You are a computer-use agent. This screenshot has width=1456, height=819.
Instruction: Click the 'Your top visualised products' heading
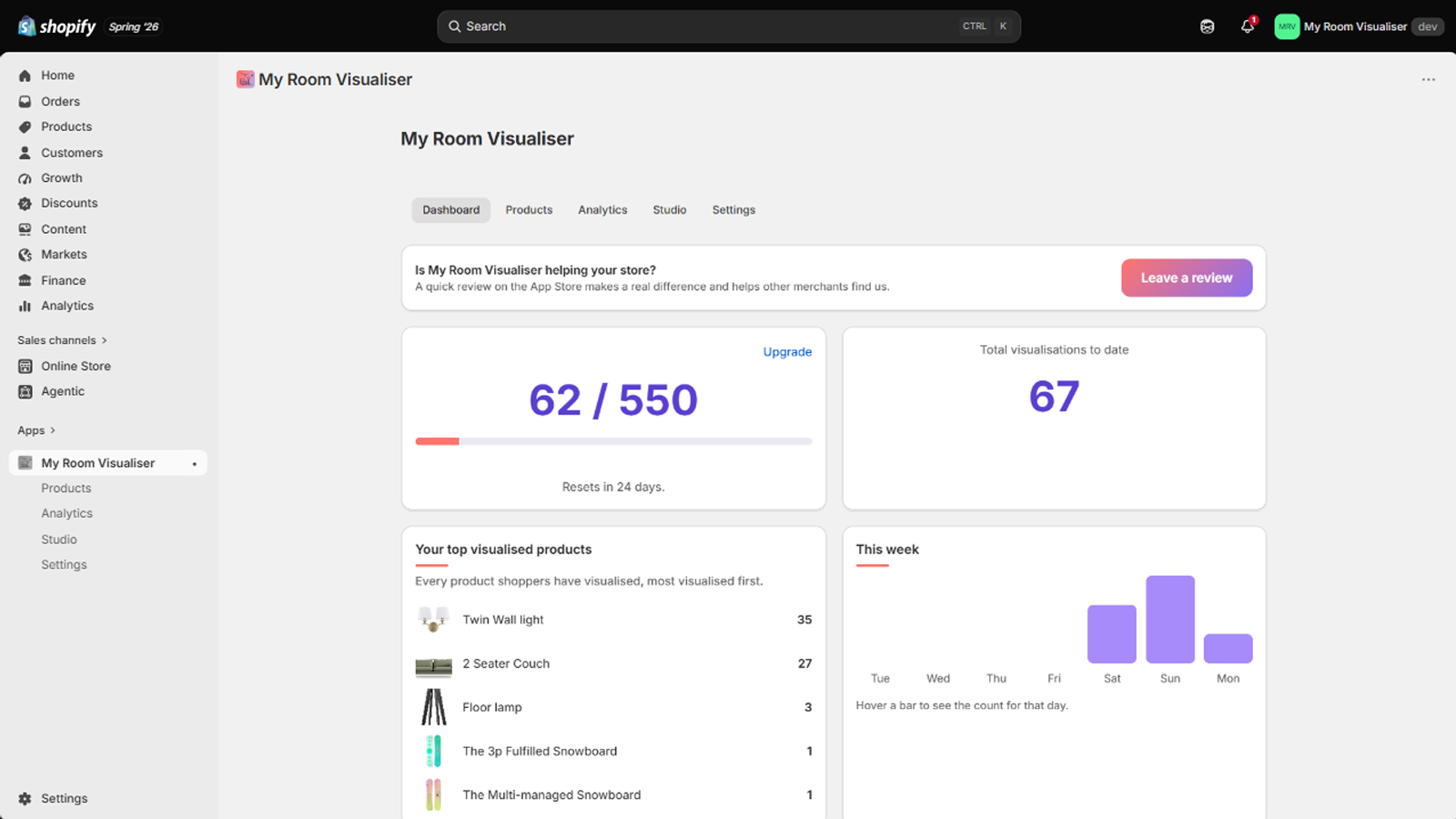coord(503,550)
